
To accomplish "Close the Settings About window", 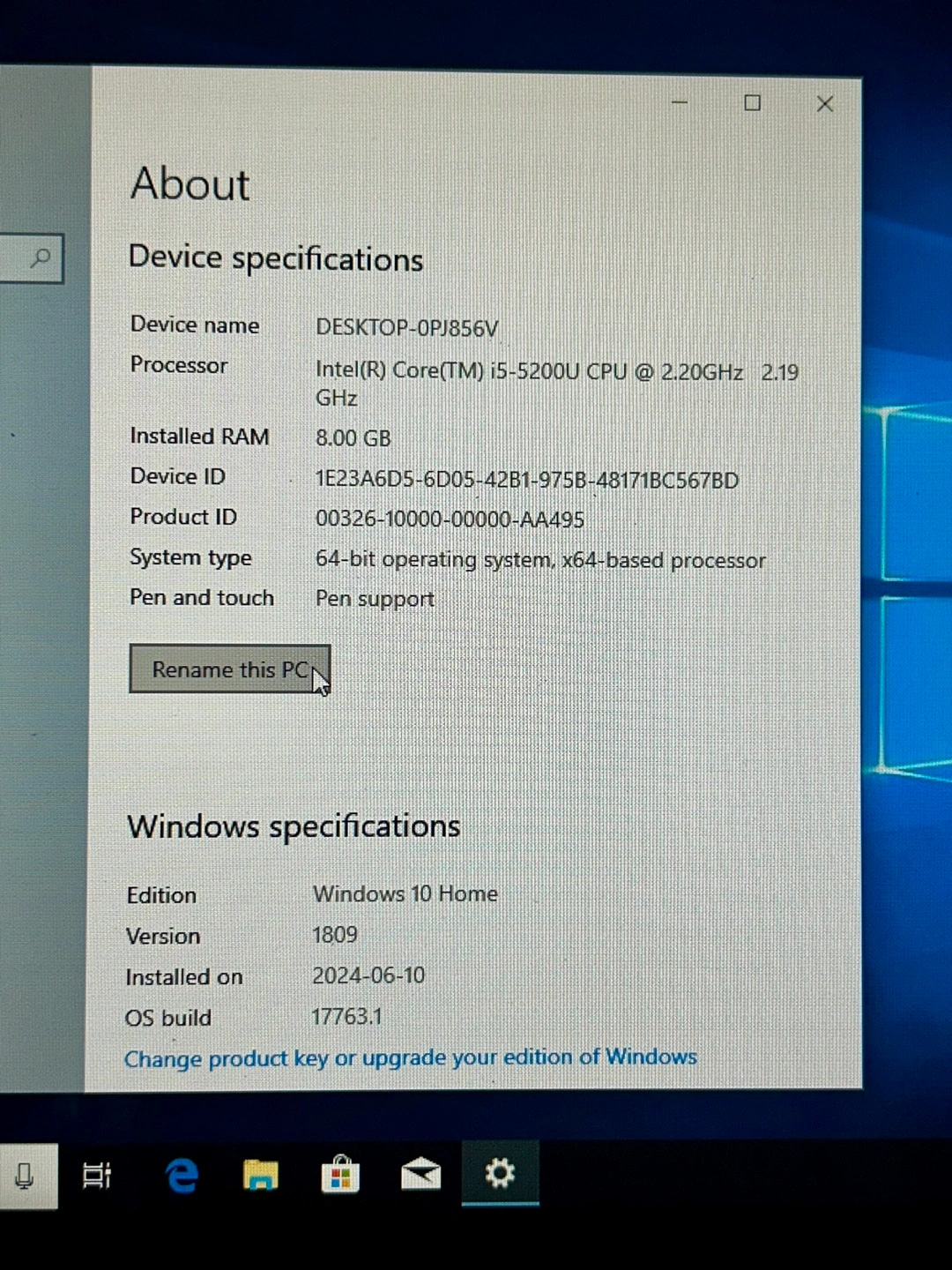I will 825,104.
